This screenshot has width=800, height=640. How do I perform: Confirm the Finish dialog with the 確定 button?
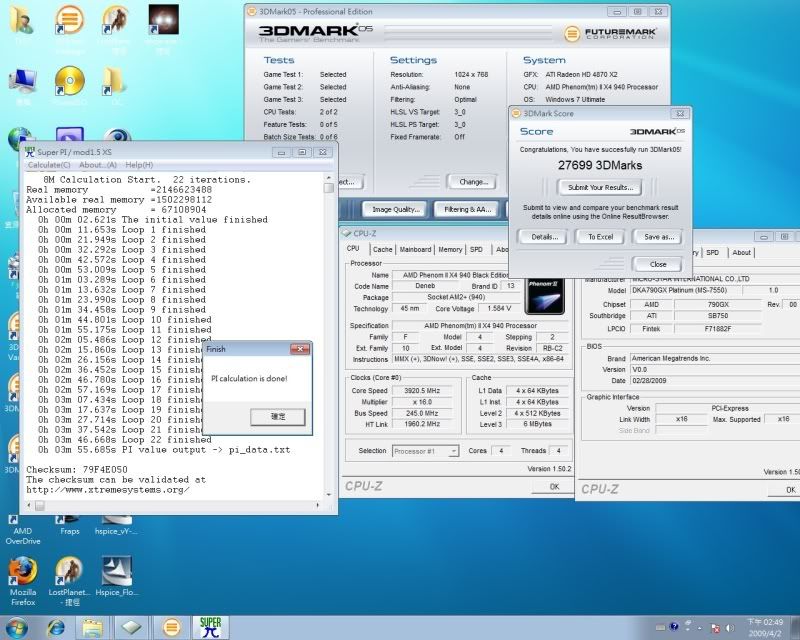click(278, 417)
